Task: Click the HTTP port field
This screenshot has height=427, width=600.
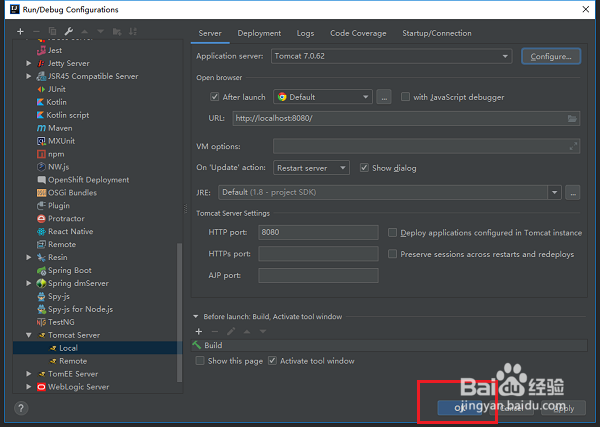Action: [x=318, y=232]
